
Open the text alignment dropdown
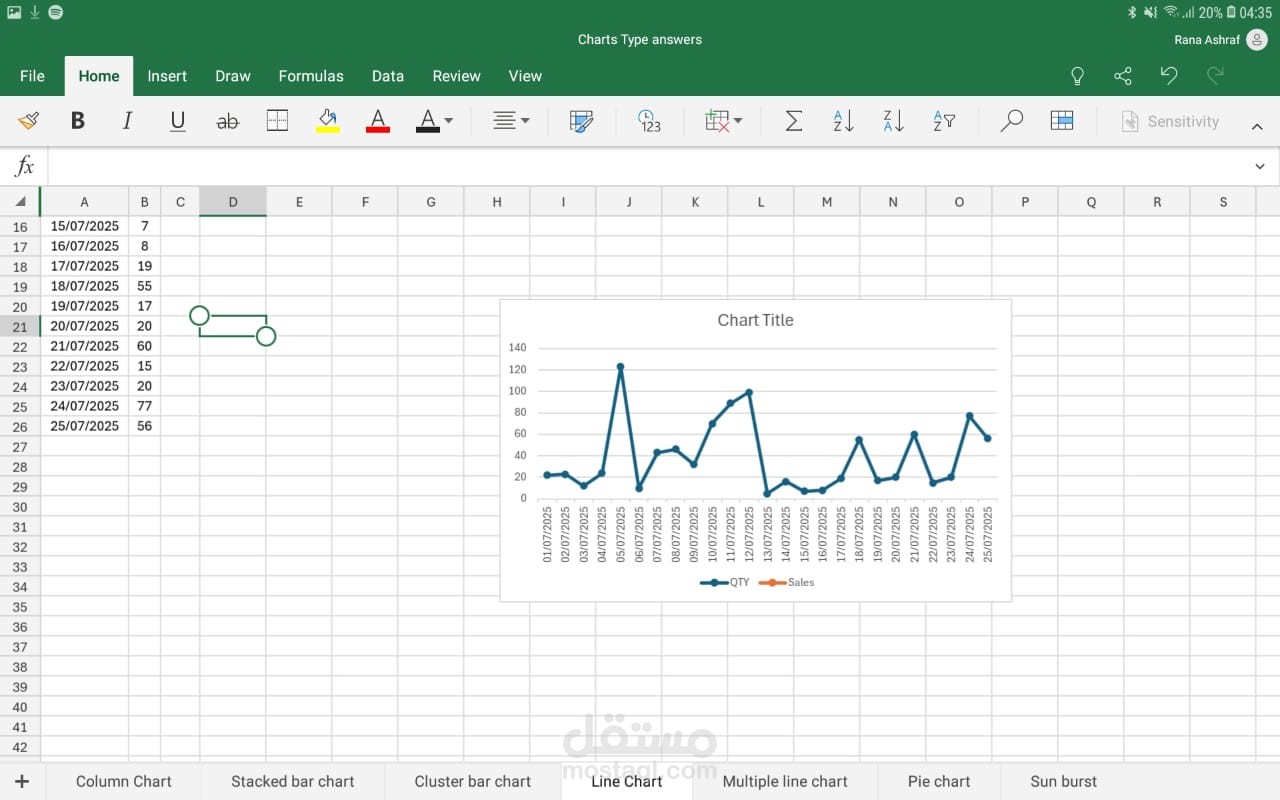click(511, 121)
